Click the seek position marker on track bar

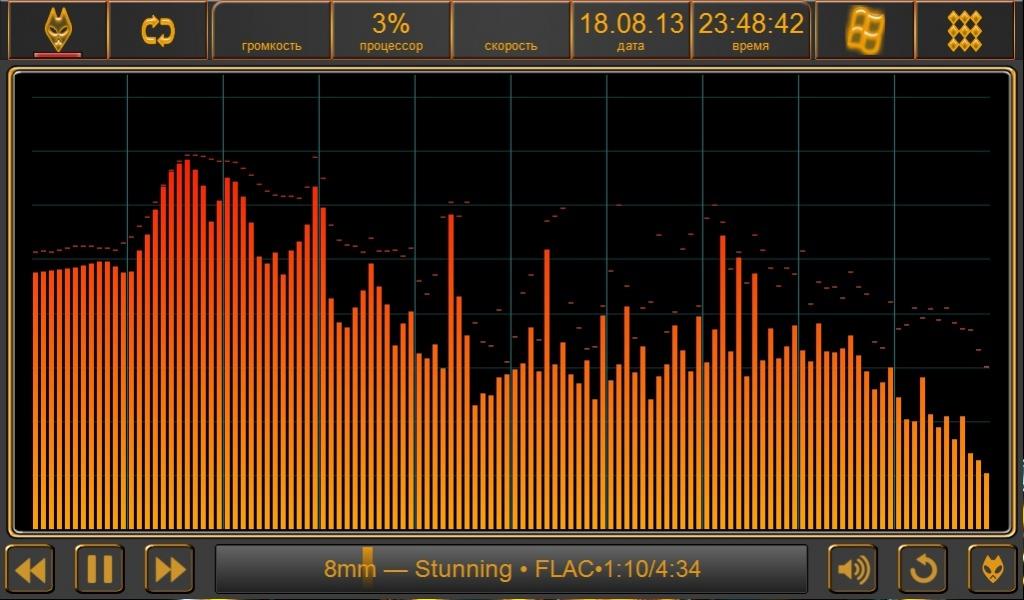[368, 565]
